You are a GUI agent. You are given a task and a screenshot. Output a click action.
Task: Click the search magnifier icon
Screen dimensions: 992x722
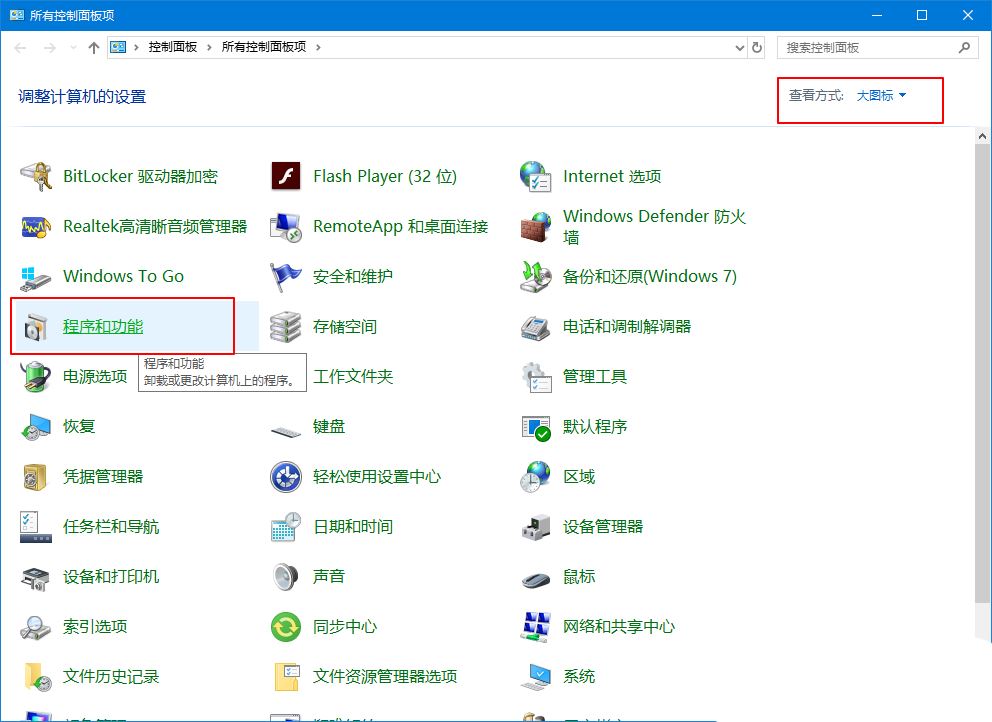964,47
